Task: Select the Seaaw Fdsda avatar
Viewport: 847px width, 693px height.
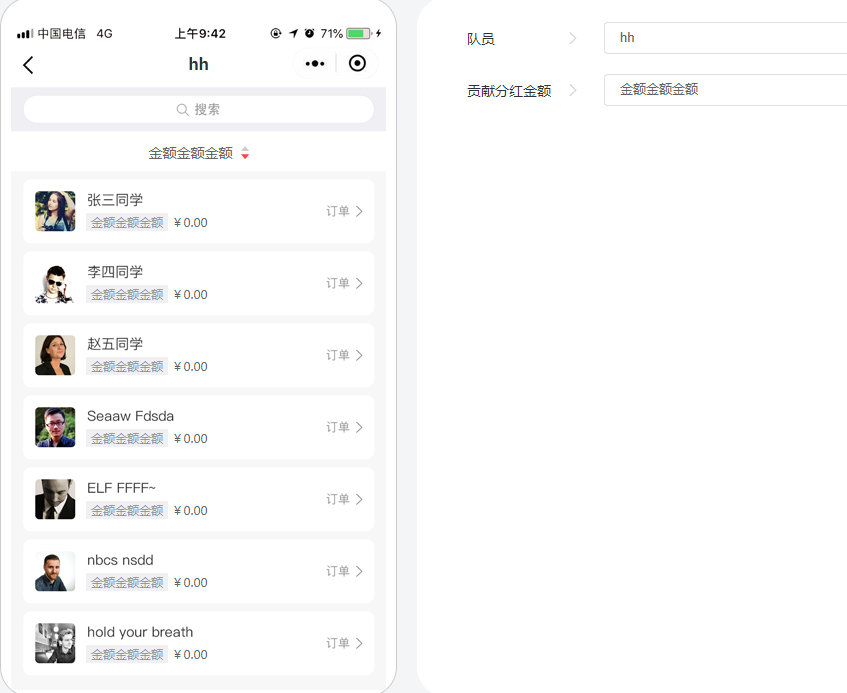Action: click(x=55, y=427)
